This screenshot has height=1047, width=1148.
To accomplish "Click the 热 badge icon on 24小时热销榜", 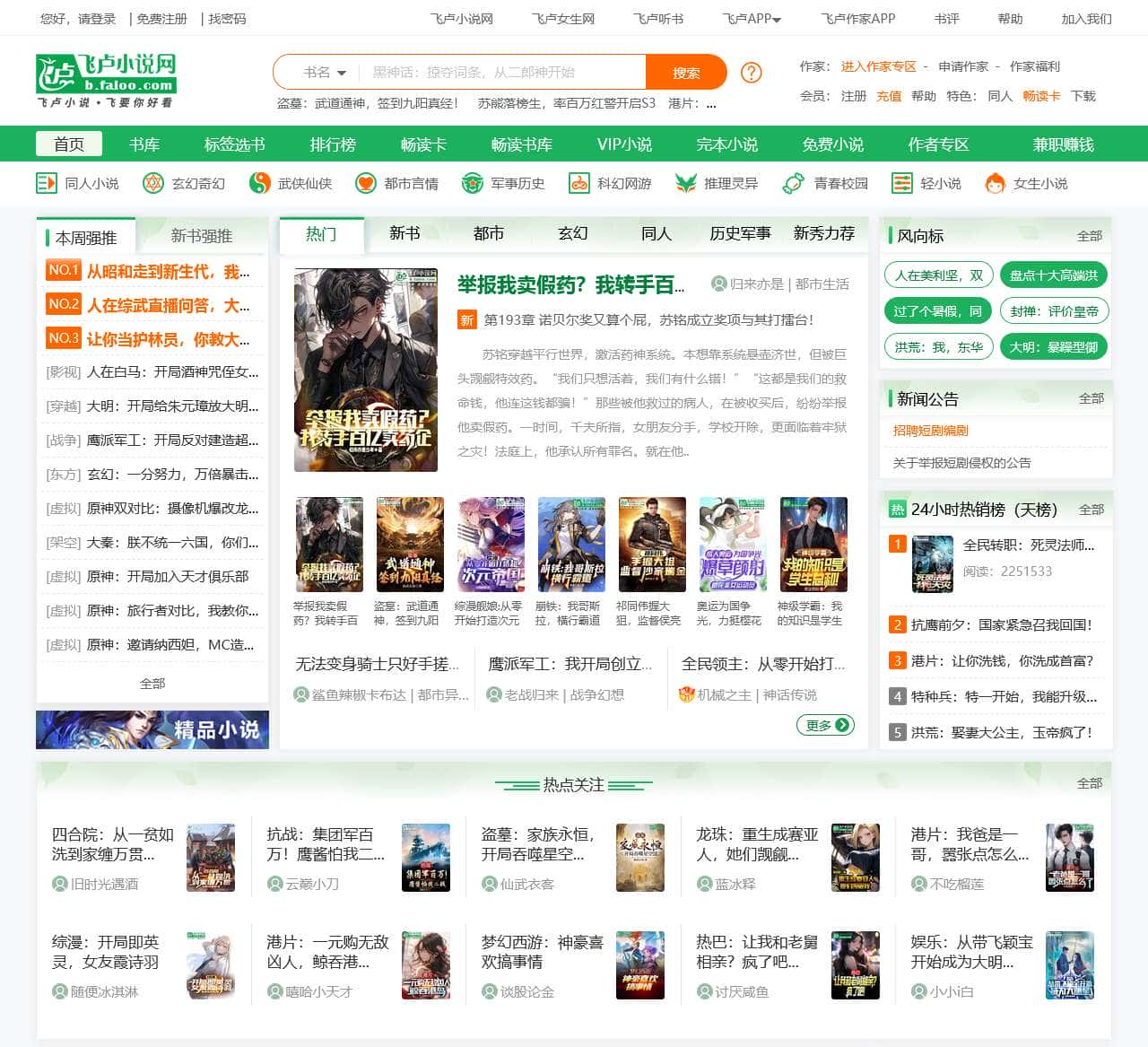I will (x=897, y=509).
